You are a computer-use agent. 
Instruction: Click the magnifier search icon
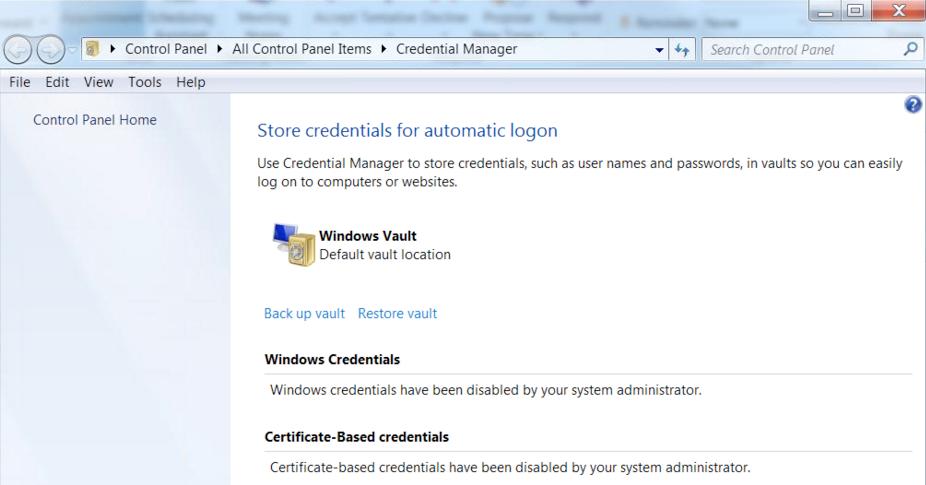click(911, 50)
